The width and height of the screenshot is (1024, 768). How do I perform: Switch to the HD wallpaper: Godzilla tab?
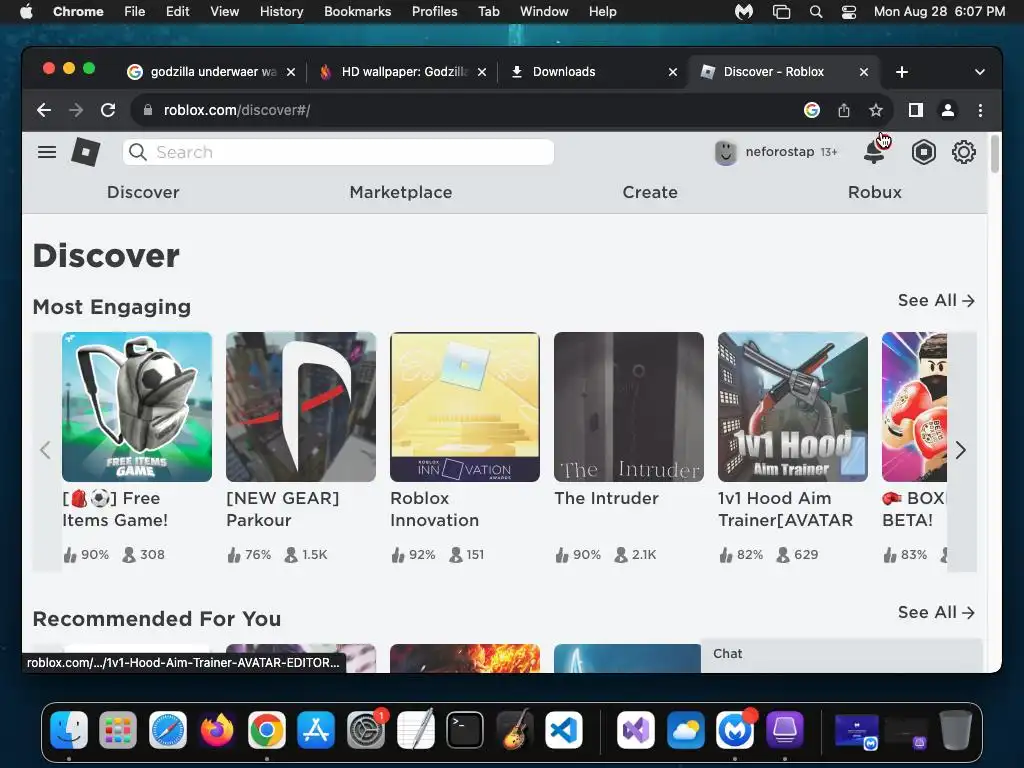coord(404,72)
